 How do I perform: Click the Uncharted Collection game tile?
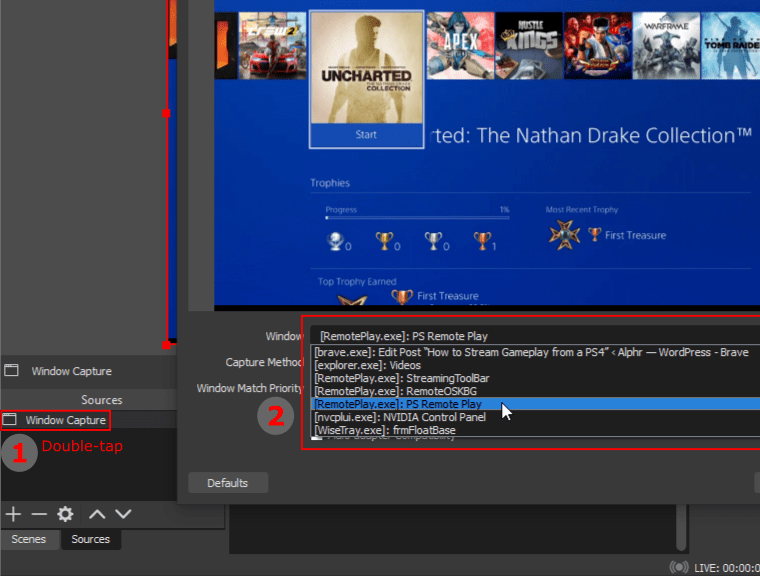(x=366, y=68)
